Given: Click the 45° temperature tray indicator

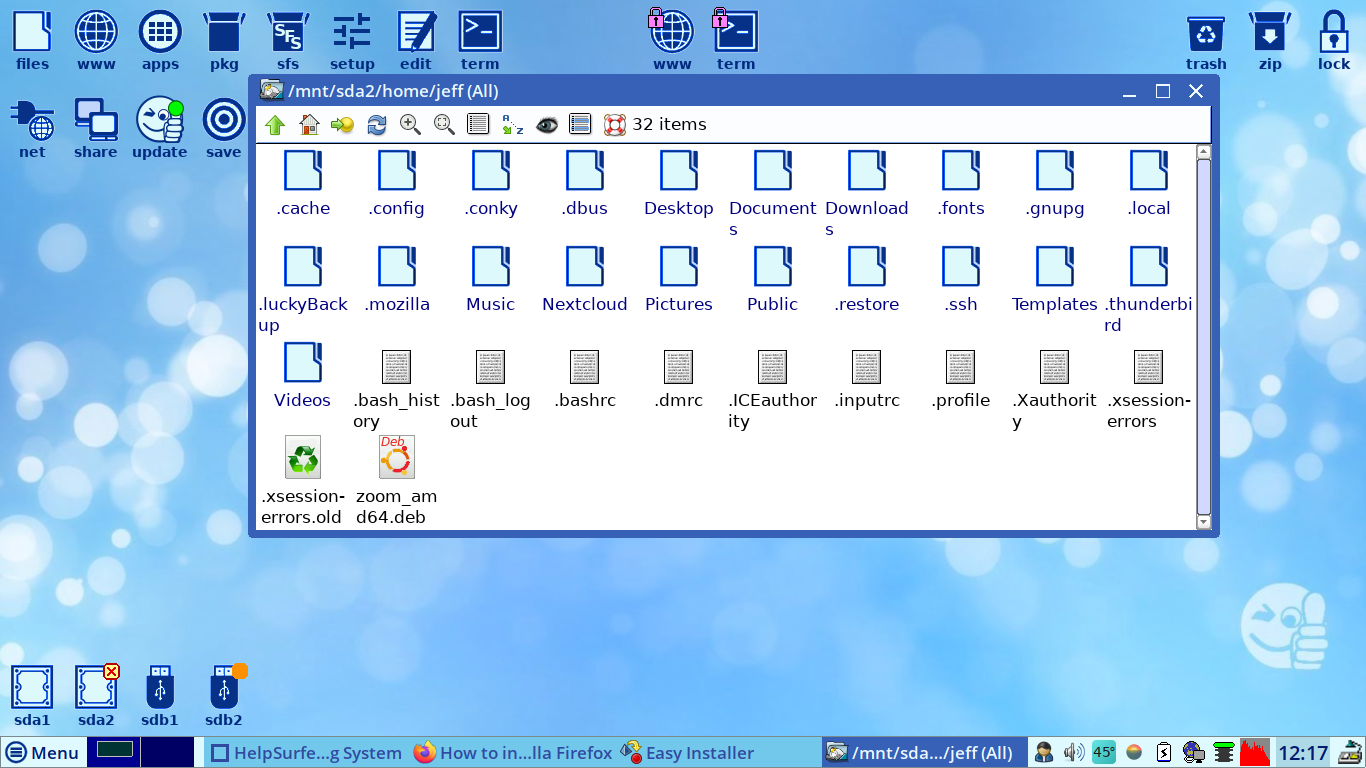Looking at the screenshot, I should tap(1104, 752).
